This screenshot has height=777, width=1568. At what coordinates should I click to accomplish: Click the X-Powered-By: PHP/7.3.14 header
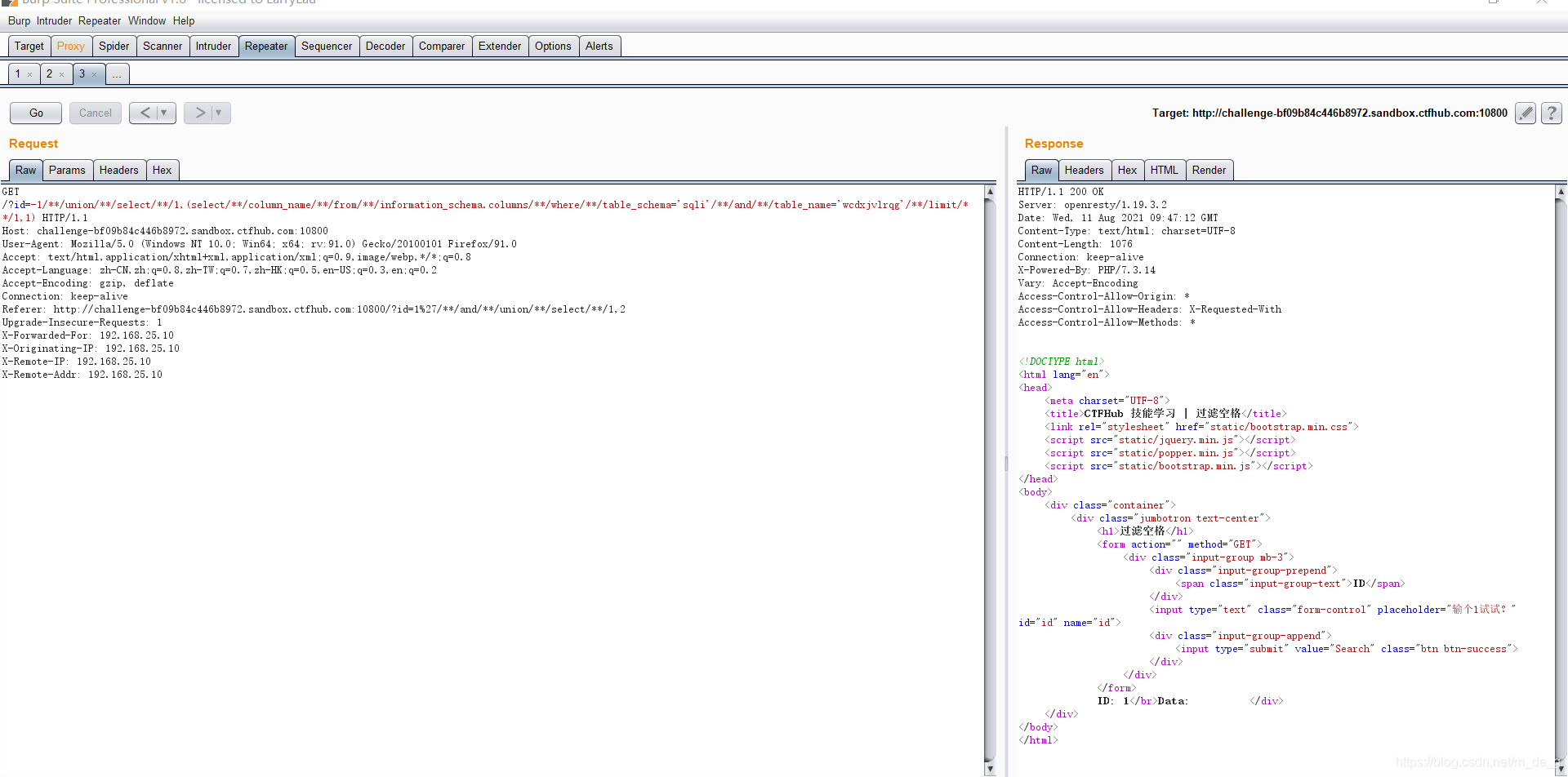1087,270
